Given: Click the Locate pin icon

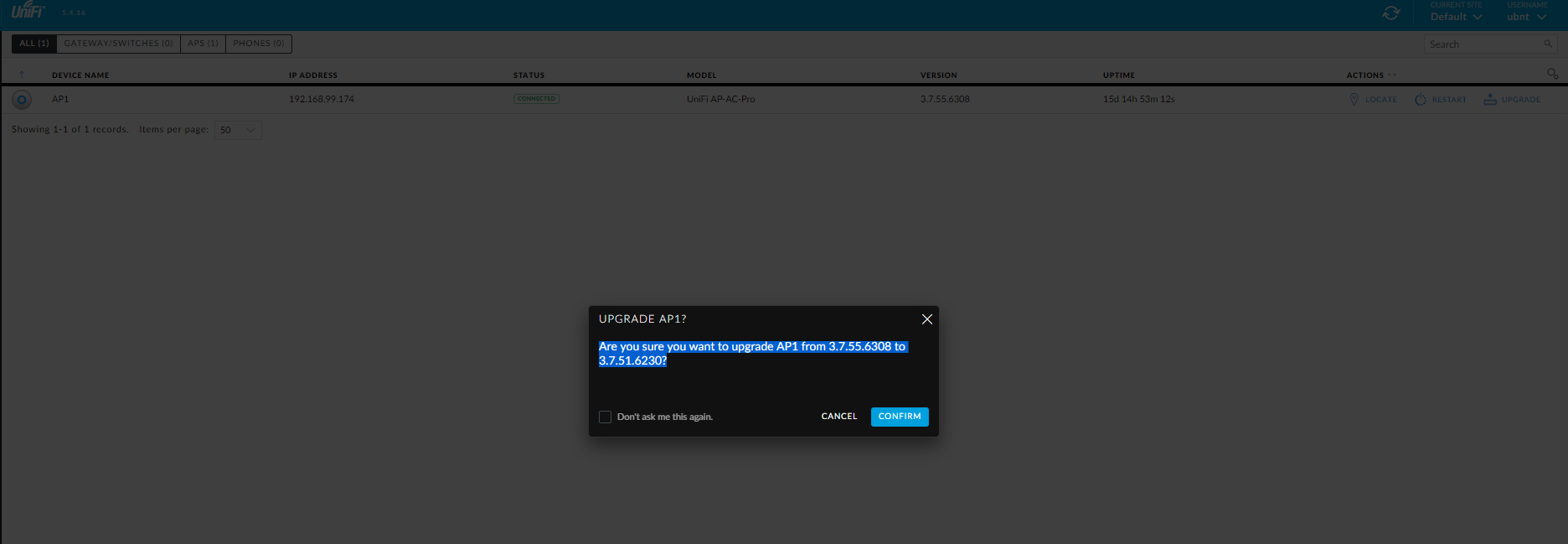Looking at the screenshot, I should click(1354, 100).
